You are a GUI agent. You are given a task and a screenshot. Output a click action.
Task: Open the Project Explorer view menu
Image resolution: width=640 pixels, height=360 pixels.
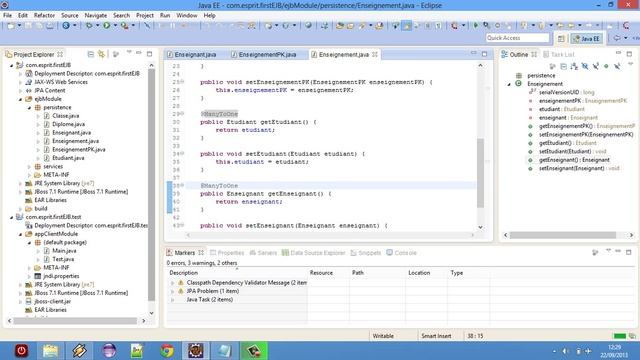(129, 53)
